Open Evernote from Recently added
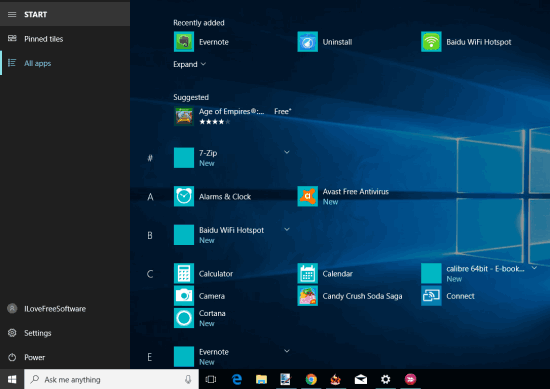 [x=201, y=42]
